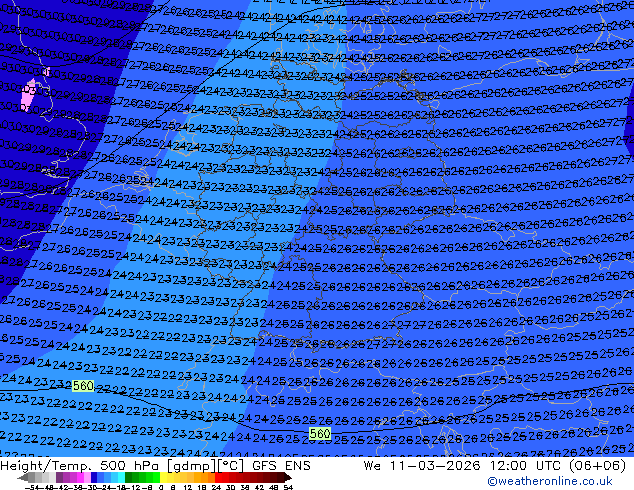Open the weatheronline.co.uk credit link
The height and width of the screenshot is (490, 634).
coord(549,481)
